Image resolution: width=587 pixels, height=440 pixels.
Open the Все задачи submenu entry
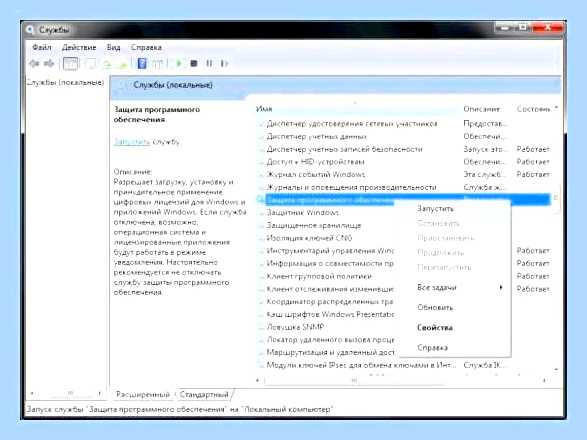[x=437, y=287]
